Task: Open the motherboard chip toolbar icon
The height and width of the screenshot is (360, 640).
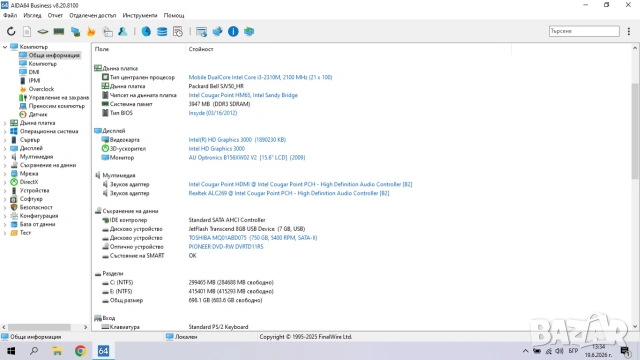Action: pyautogui.click(x=43, y=31)
